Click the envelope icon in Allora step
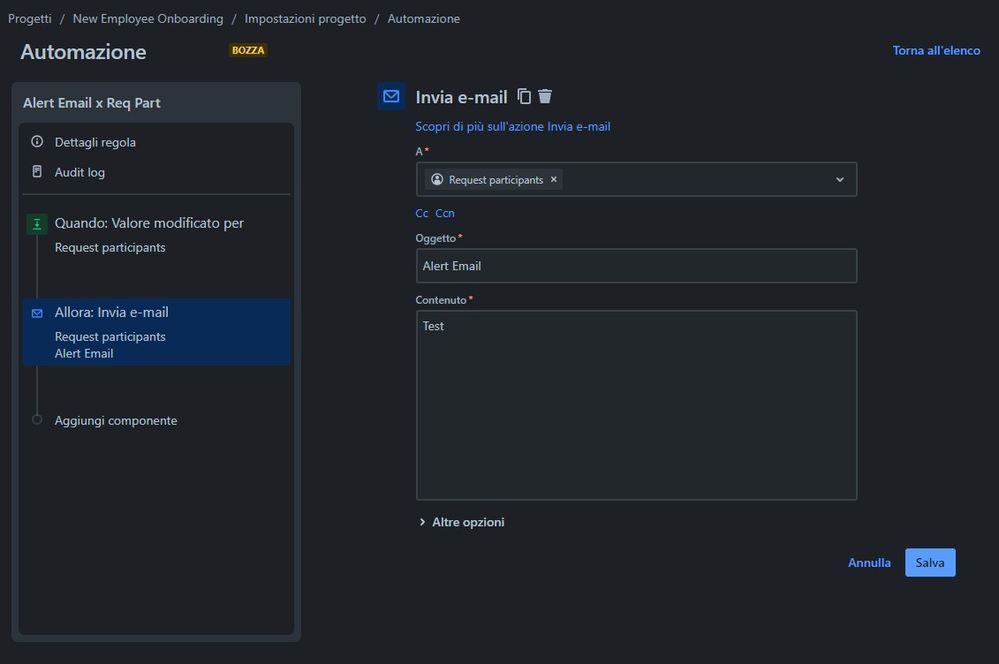Viewport: 999px width, 664px height. 37,313
